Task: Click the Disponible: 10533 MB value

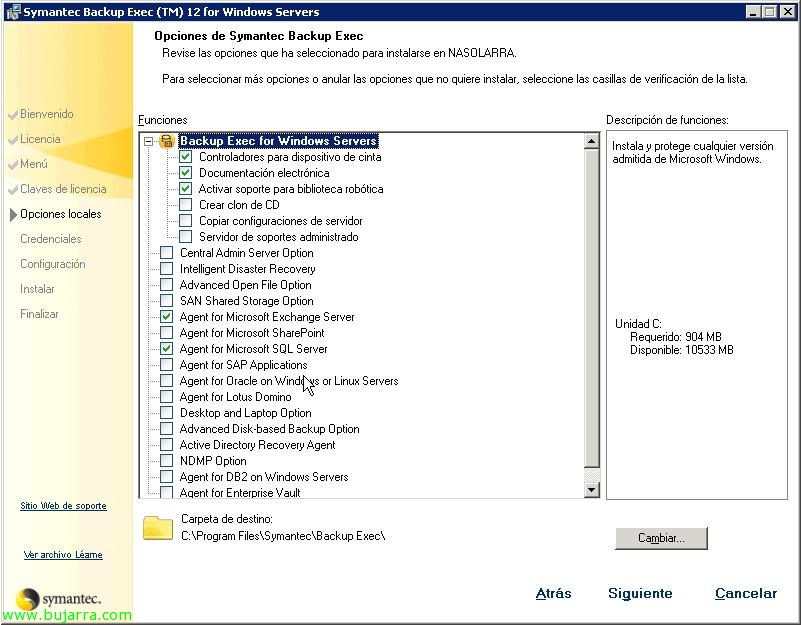Action: 681,350
